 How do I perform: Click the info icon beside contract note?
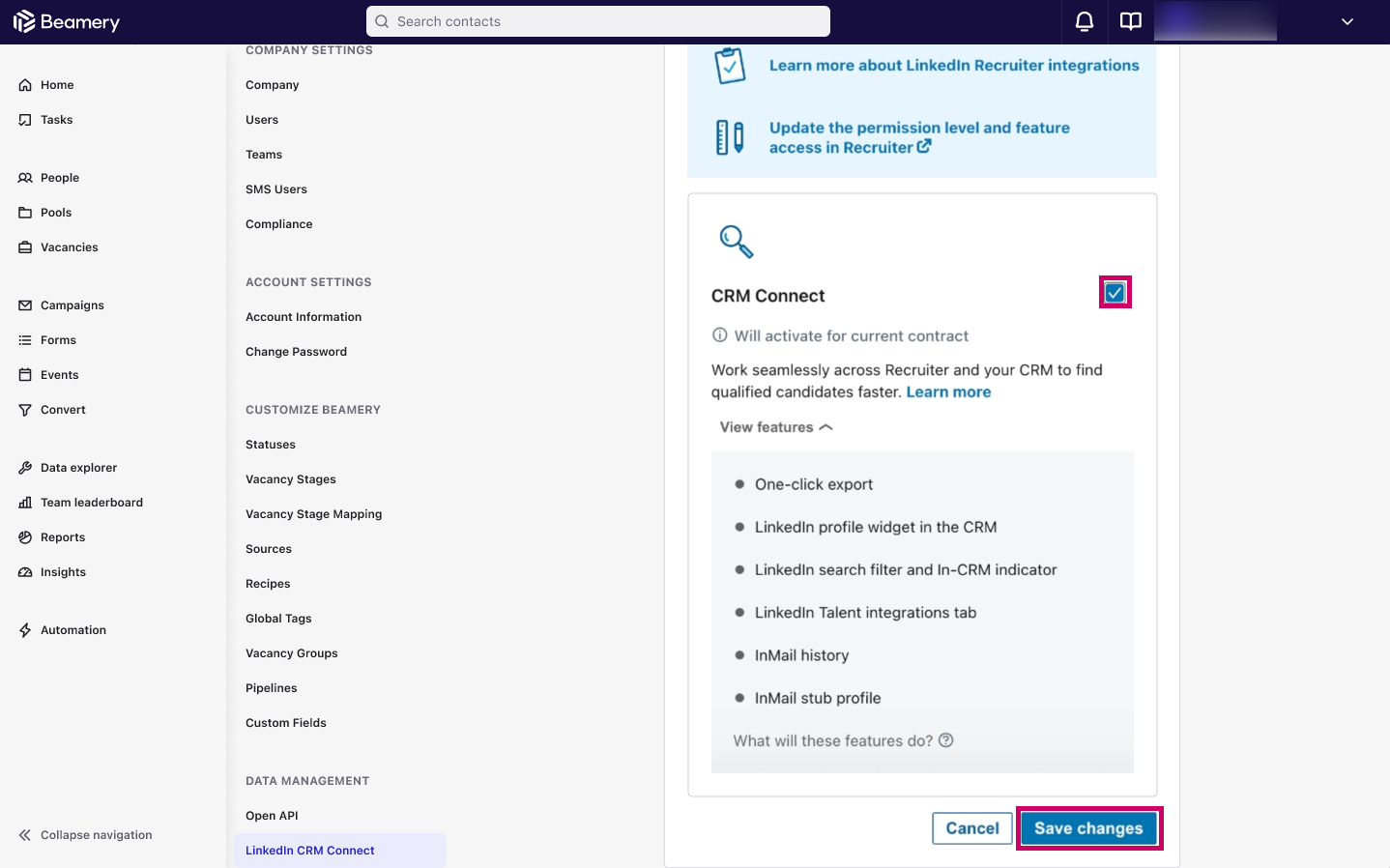[x=719, y=335]
